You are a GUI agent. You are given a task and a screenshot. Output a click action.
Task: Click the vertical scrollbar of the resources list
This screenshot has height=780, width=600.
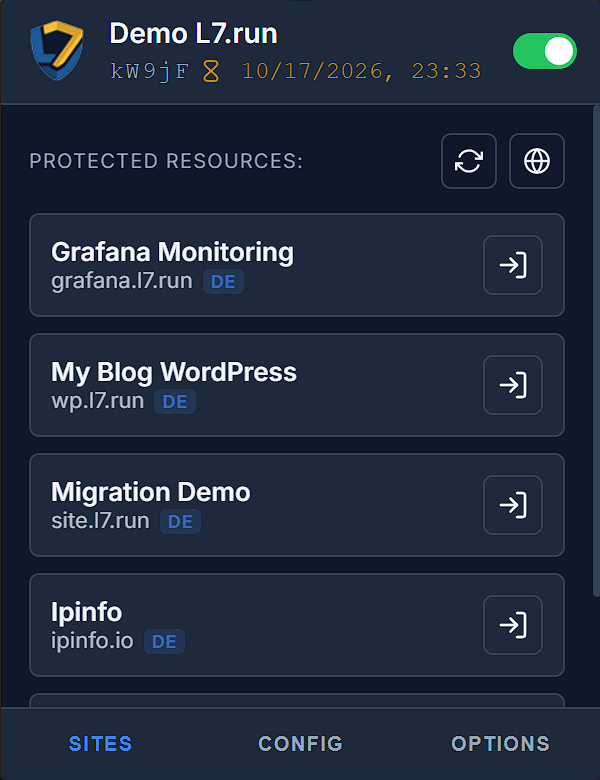click(596, 351)
